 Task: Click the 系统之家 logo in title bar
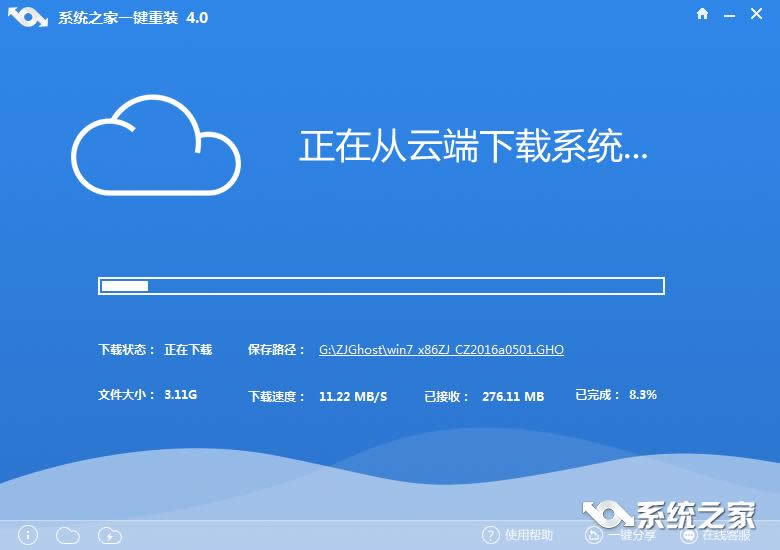28,17
